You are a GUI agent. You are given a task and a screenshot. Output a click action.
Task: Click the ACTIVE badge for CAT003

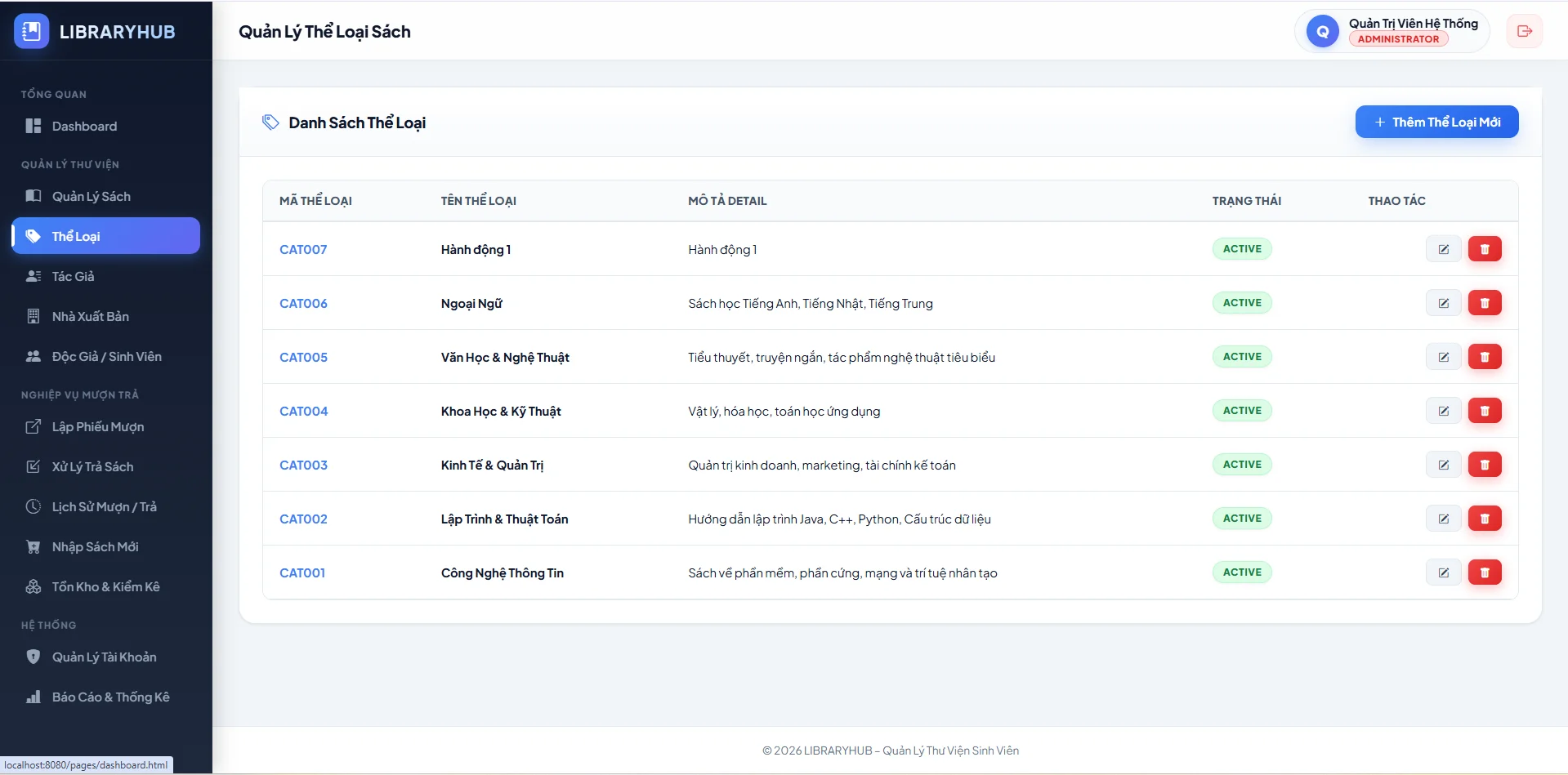coord(1242,465)
